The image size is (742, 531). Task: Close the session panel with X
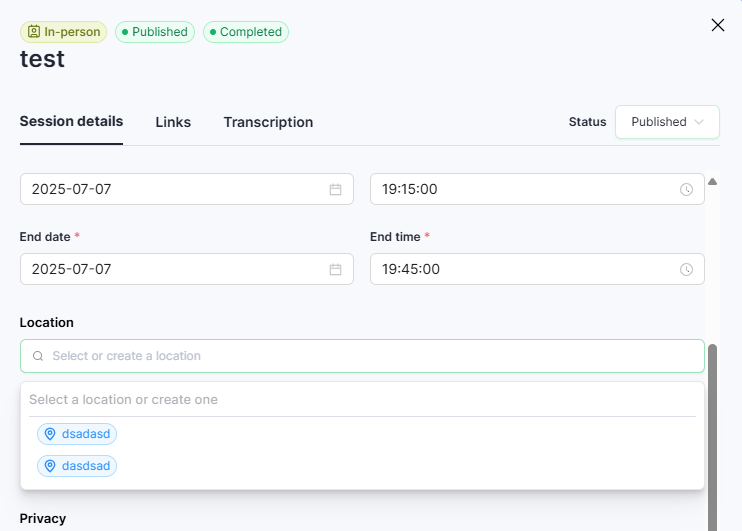click(717, 25)
